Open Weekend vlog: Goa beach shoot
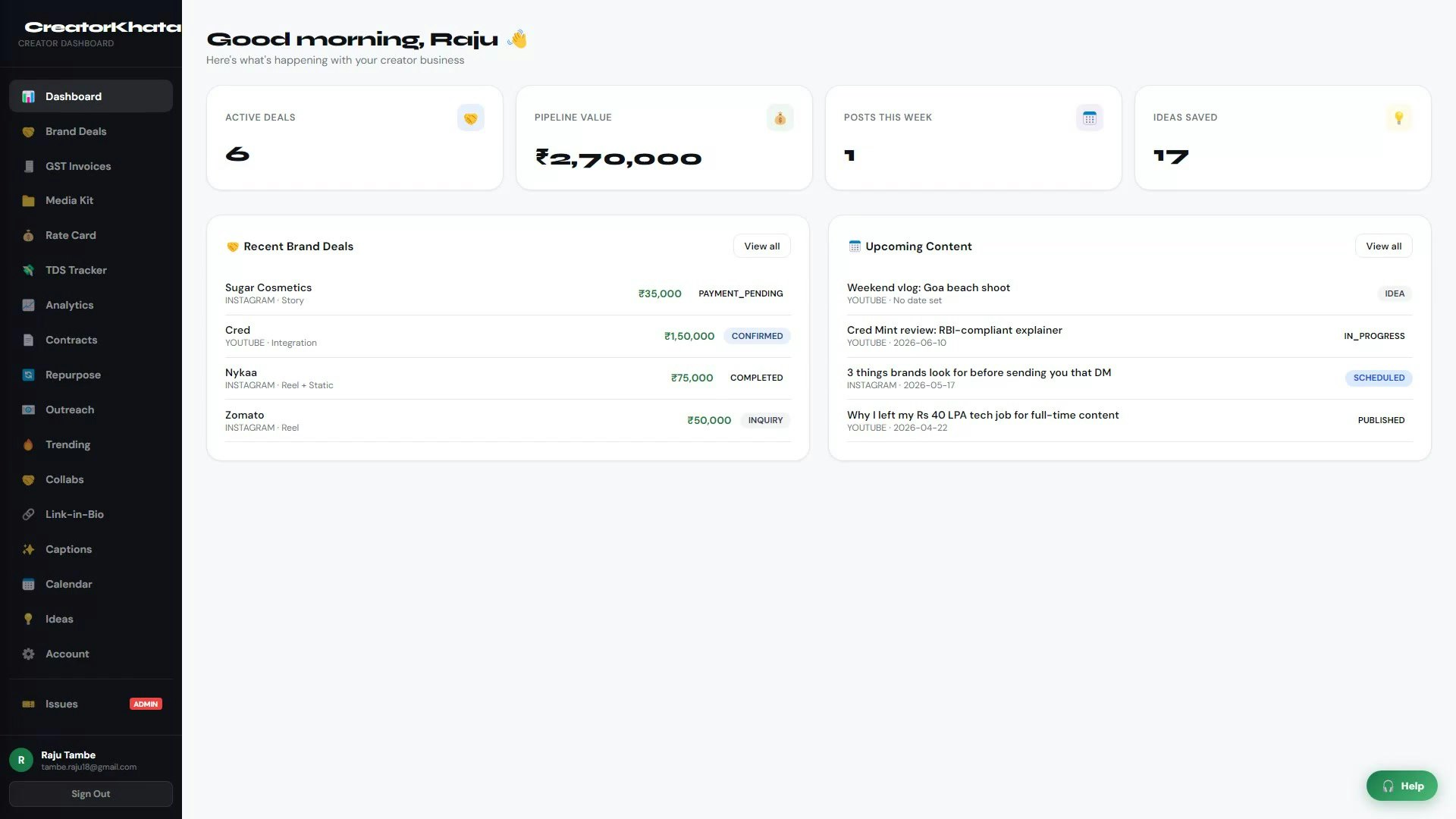The width and height of the screenshot is (1456, 819). [1130, 293]
